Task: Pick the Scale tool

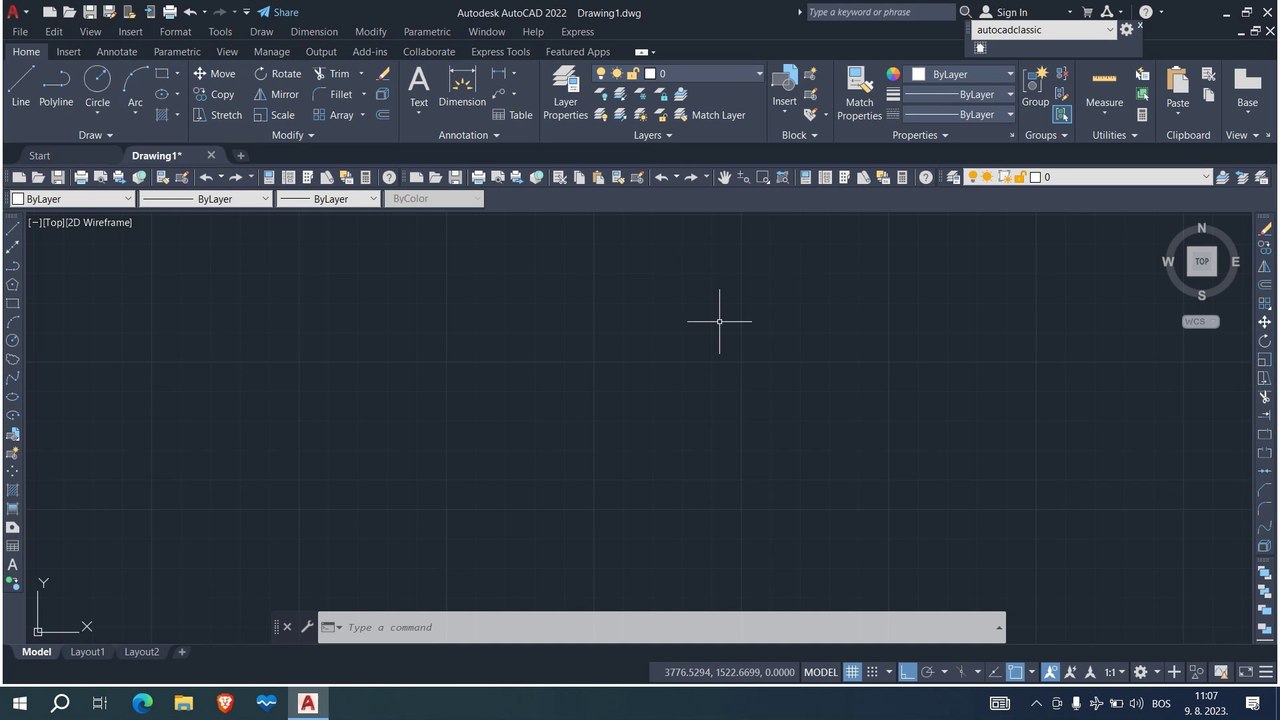Action: coord(274,115)
